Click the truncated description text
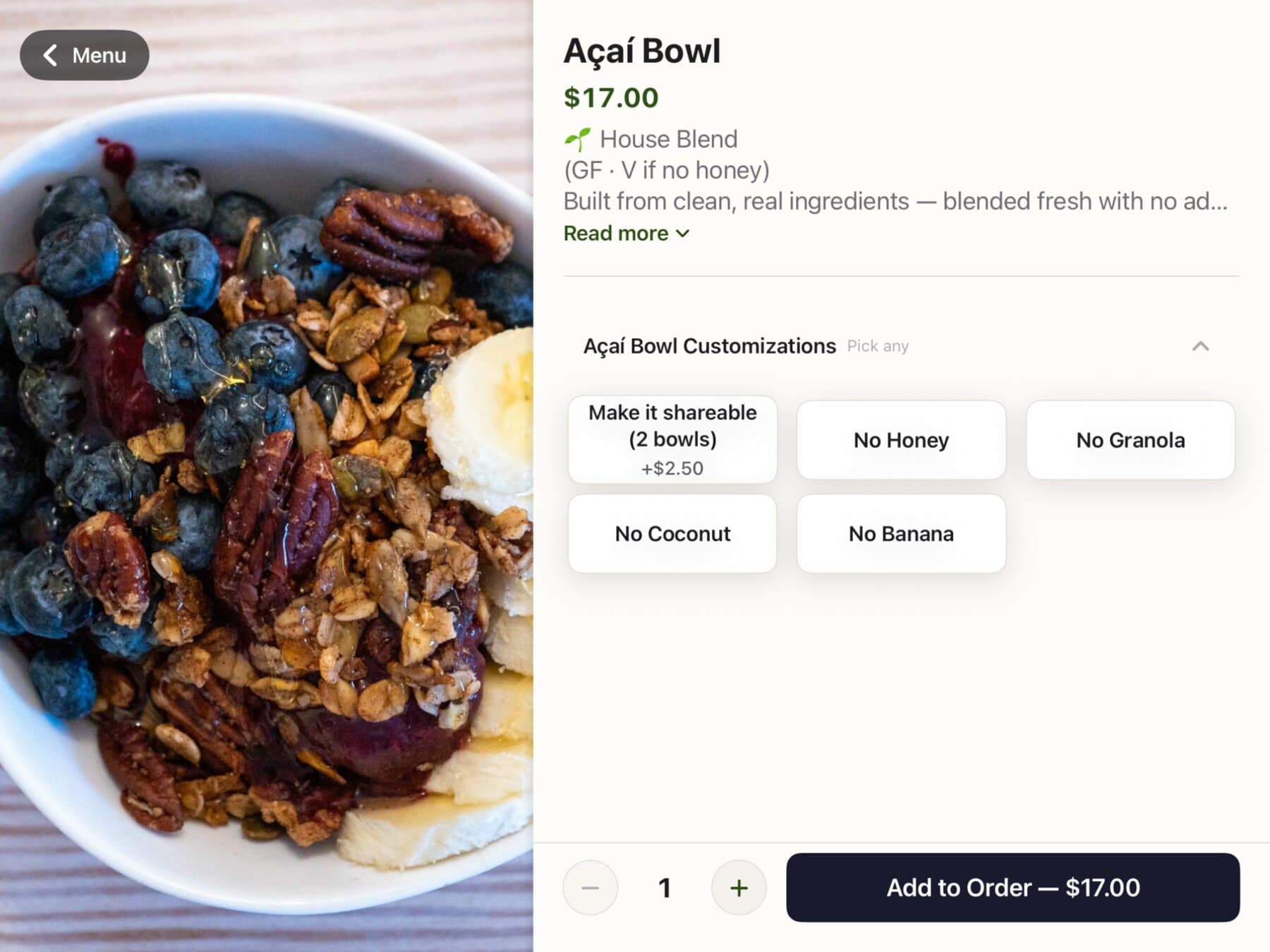The image size is (1270, 952). coord(895,202)
